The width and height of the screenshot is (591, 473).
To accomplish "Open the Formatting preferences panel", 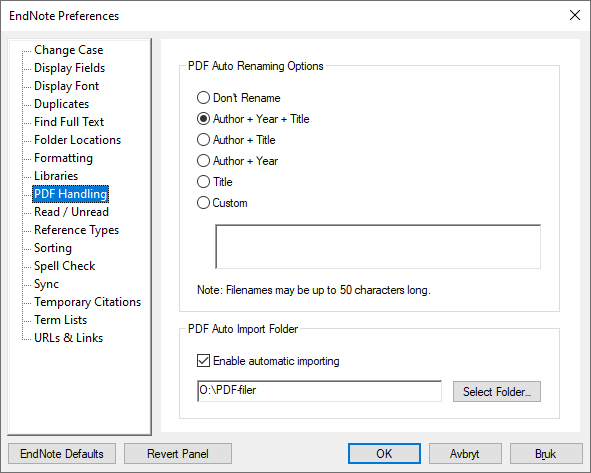I will pos(63,158).
